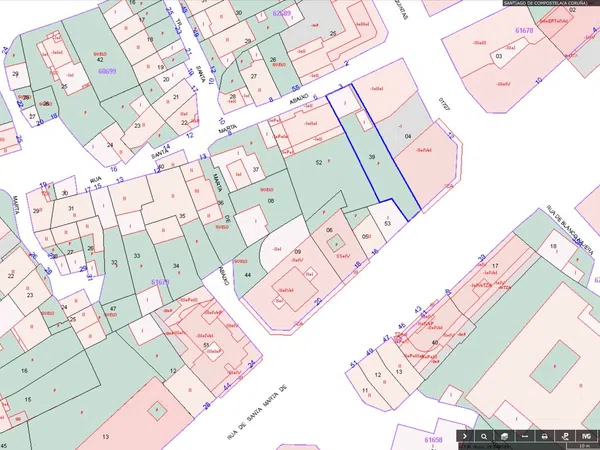
Task: Select parcel 32 on the map
Action: (x=114, y=262)
